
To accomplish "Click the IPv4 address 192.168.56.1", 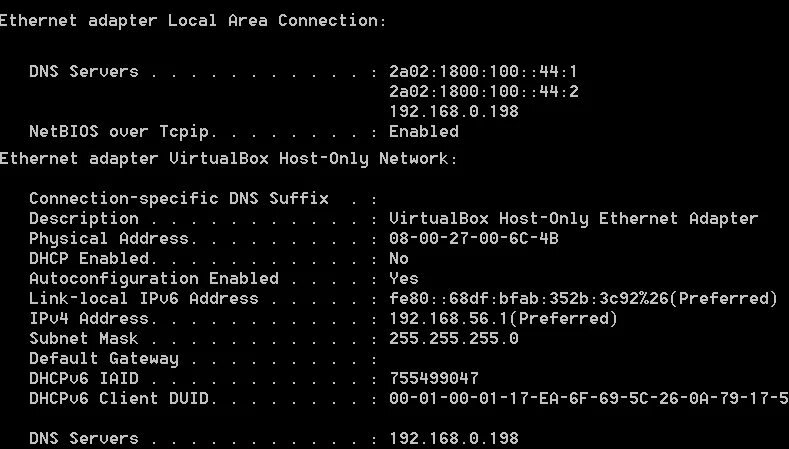I will coord(503,319).
